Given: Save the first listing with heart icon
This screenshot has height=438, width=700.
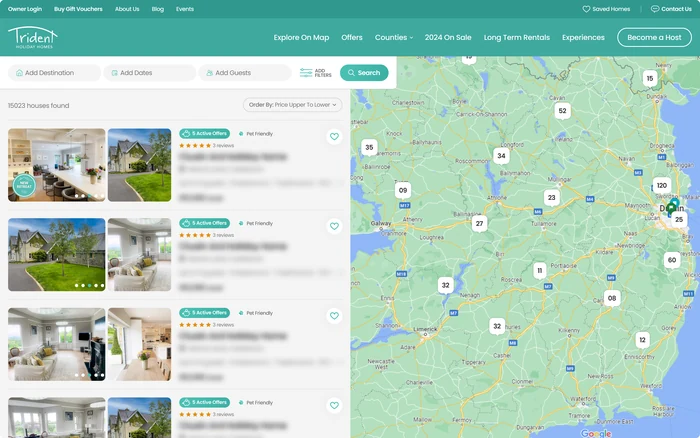Looking at the screenshot, I should pos(334,137).
